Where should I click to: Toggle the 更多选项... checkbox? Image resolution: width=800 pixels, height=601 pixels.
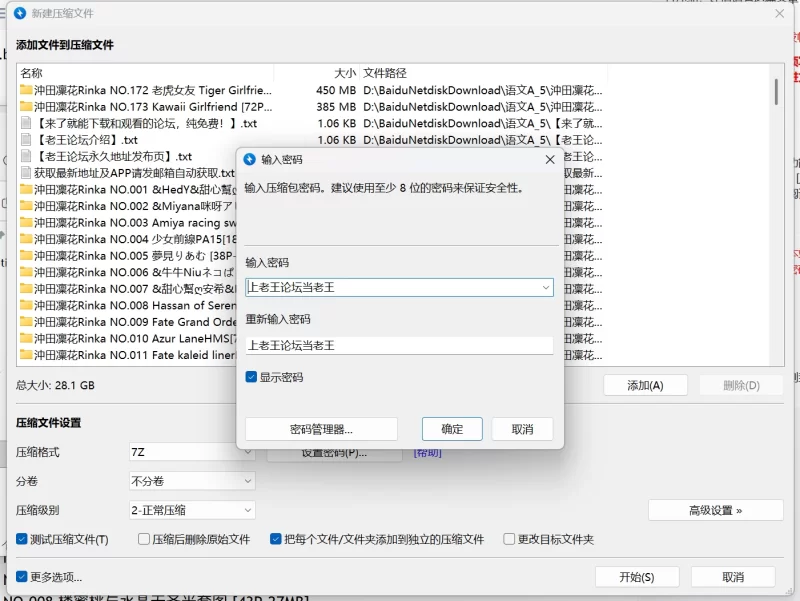click(x=21, y=577)
